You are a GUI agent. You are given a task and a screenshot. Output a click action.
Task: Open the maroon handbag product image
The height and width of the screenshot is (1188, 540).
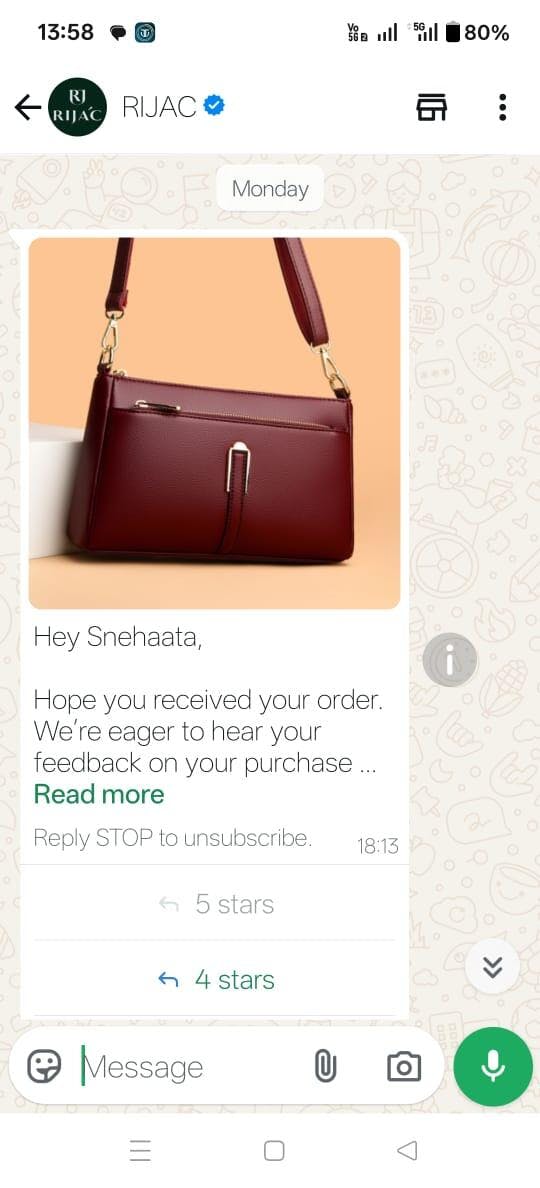(214, 423)
